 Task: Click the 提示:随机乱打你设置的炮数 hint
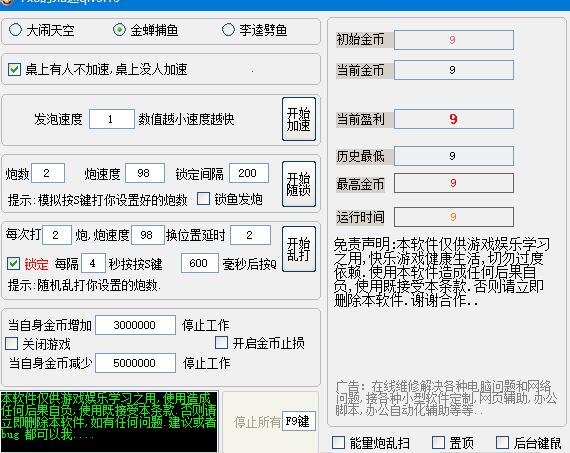84,285
